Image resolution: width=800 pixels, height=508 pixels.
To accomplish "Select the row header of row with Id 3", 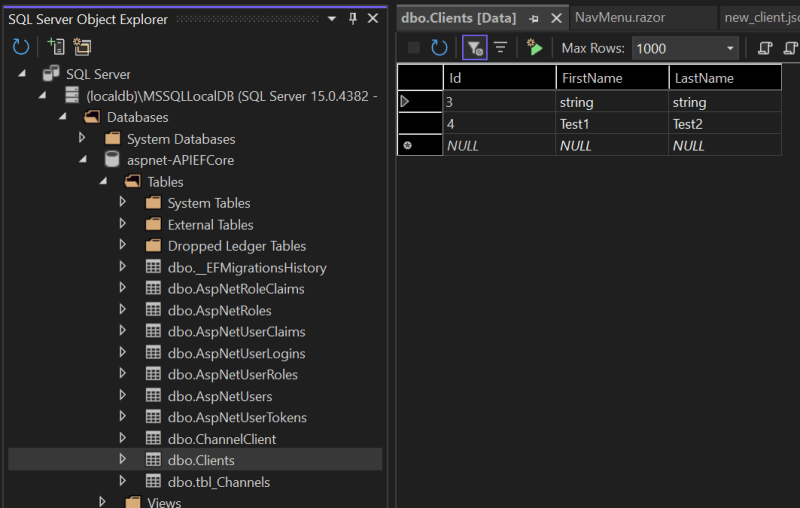I will tap(420, 101).
